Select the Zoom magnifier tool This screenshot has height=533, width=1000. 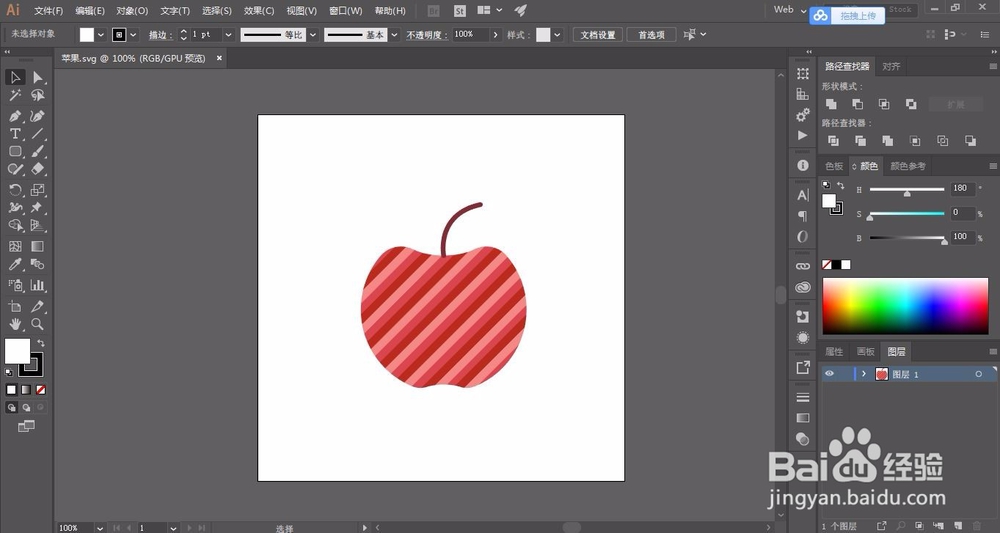pyautogui.click(x=38, y=324)
